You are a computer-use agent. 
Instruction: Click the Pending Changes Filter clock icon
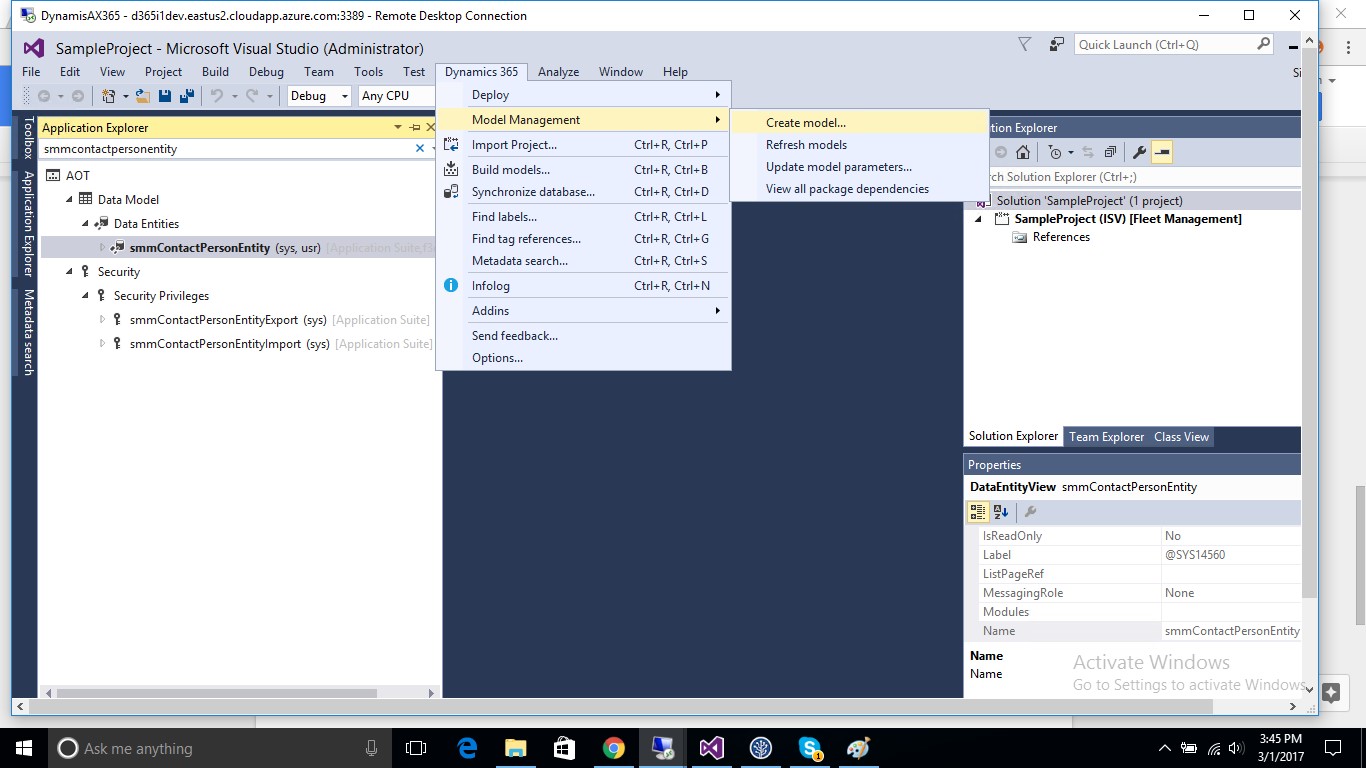pos(1054,152)
